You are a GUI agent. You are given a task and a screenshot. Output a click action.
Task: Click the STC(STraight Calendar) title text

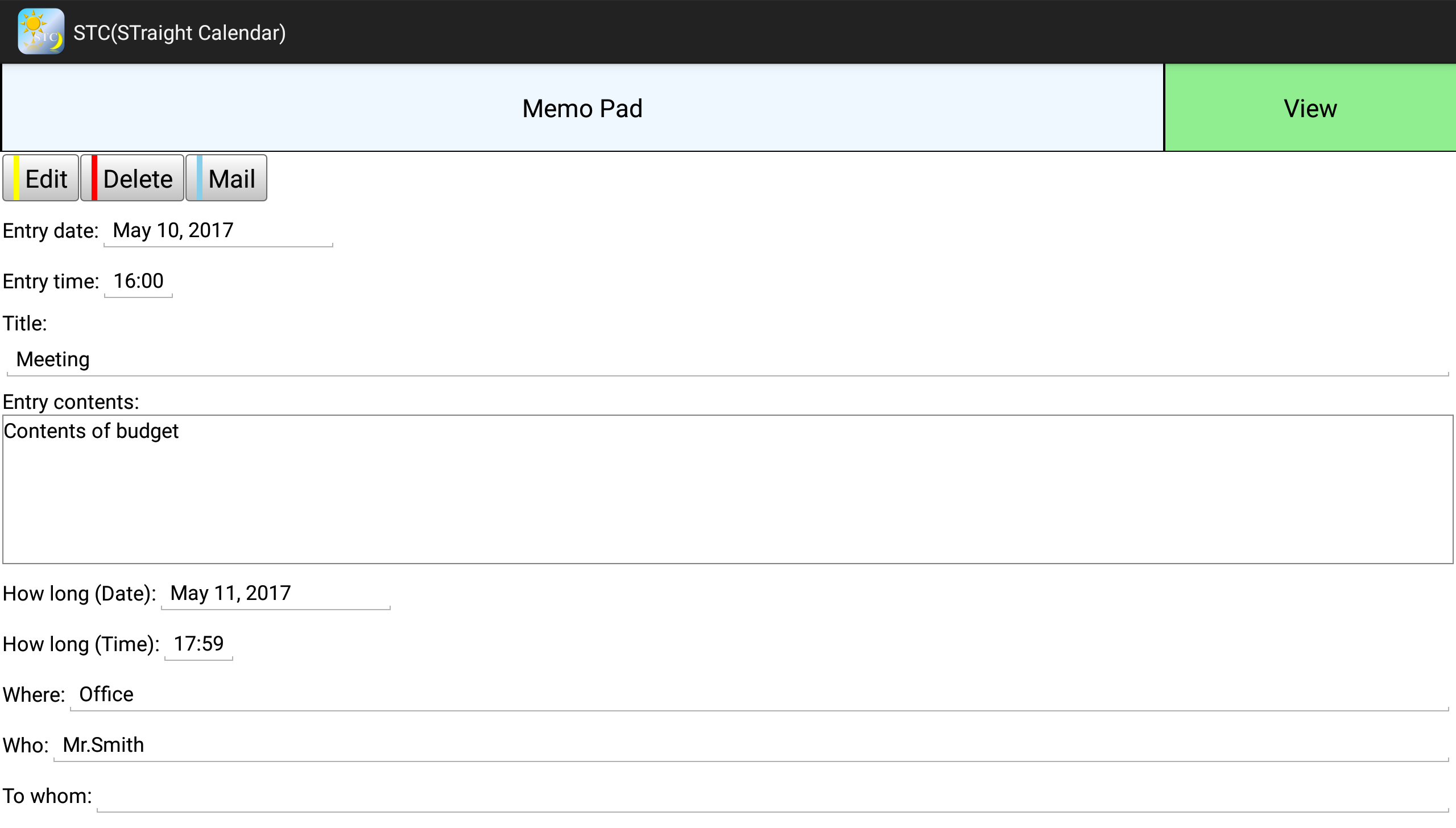click(x=180, y=33)
